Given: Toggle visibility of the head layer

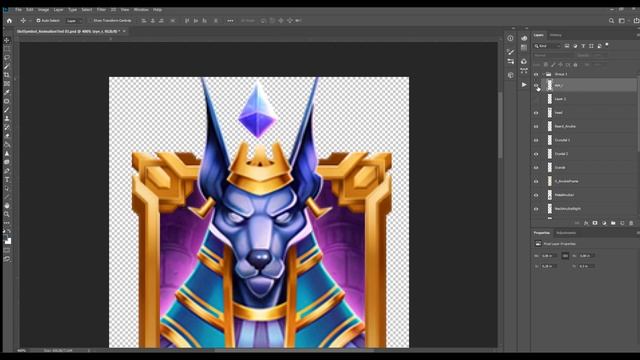Looking at the screenshot, I should (536, 113).
